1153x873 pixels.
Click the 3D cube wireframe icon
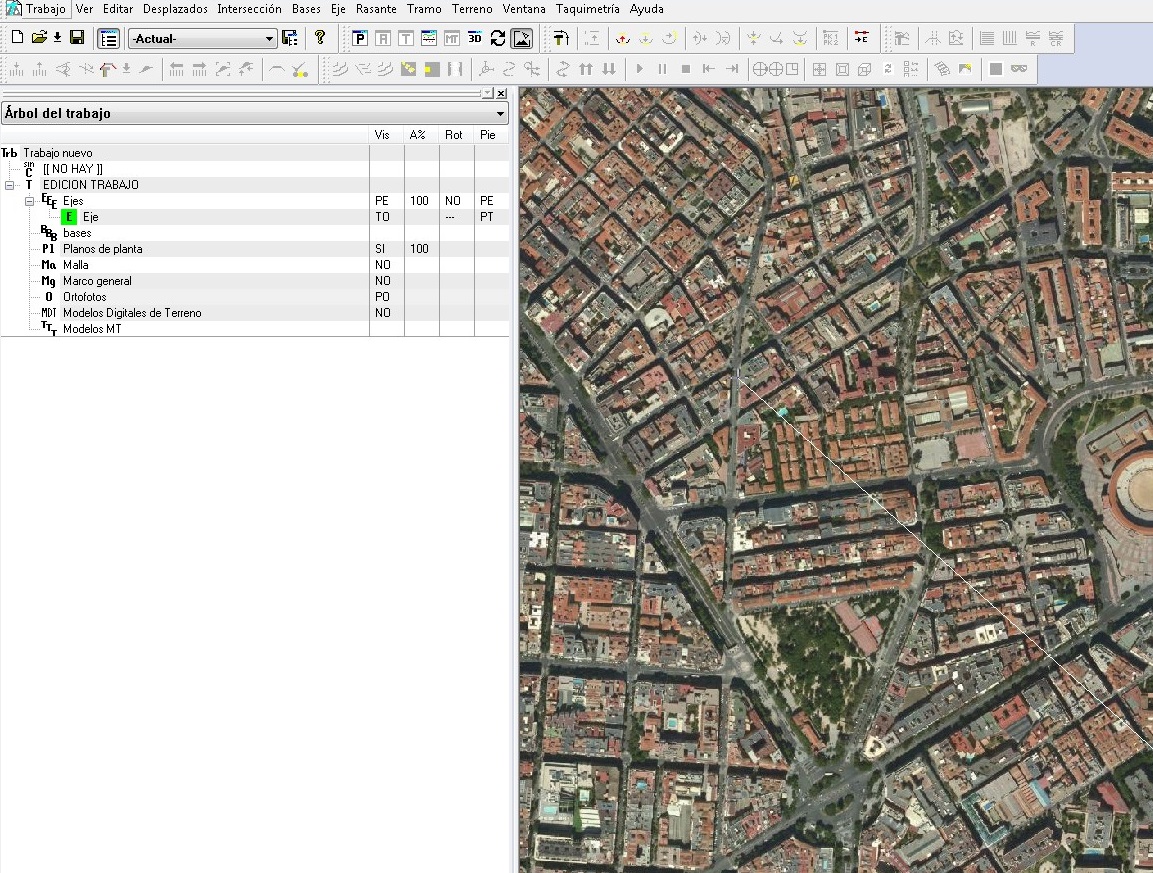pyautogui.click(x=865, y=69)
